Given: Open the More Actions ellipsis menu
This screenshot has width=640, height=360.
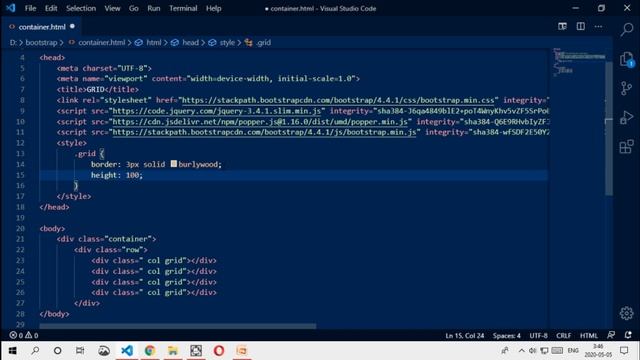Looking at the screenshot, I should click(598, 27).
